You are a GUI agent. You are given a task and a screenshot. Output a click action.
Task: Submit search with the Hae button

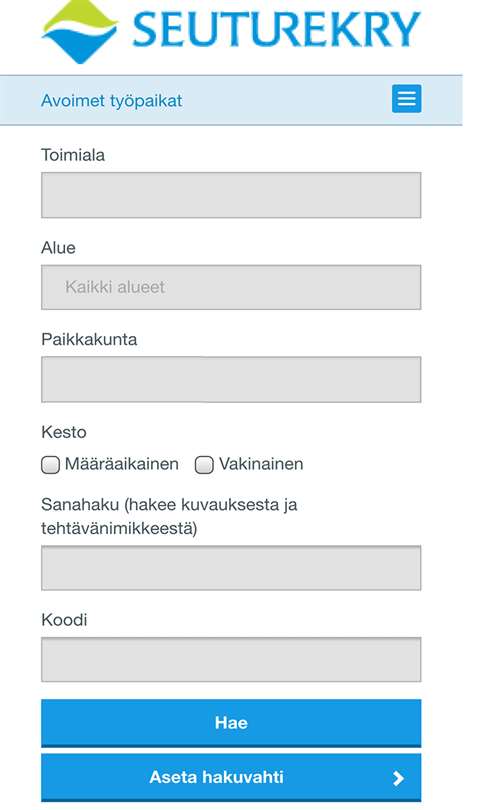(231, 723)
